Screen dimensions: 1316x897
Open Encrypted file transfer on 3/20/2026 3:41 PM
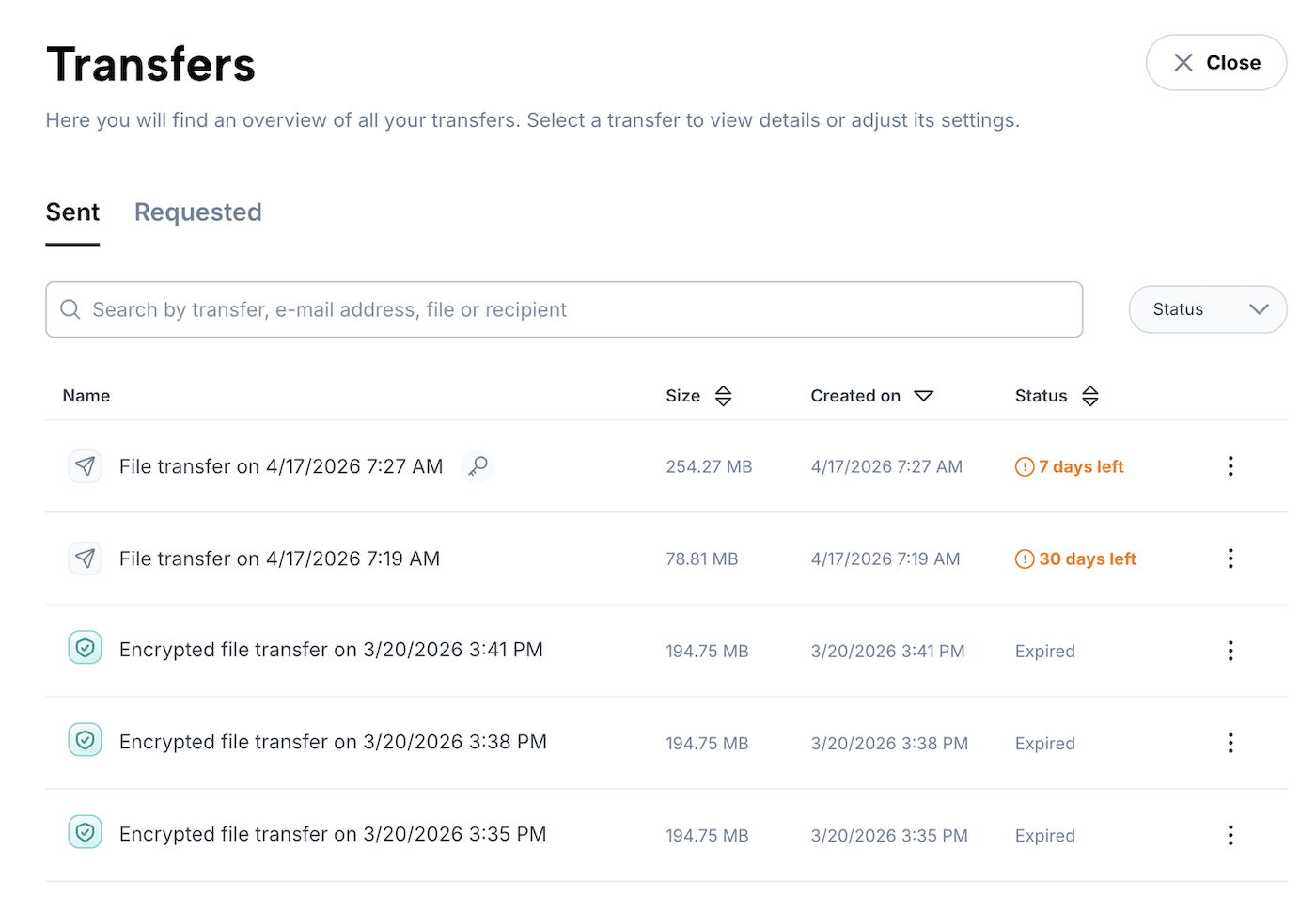(331, 650)
